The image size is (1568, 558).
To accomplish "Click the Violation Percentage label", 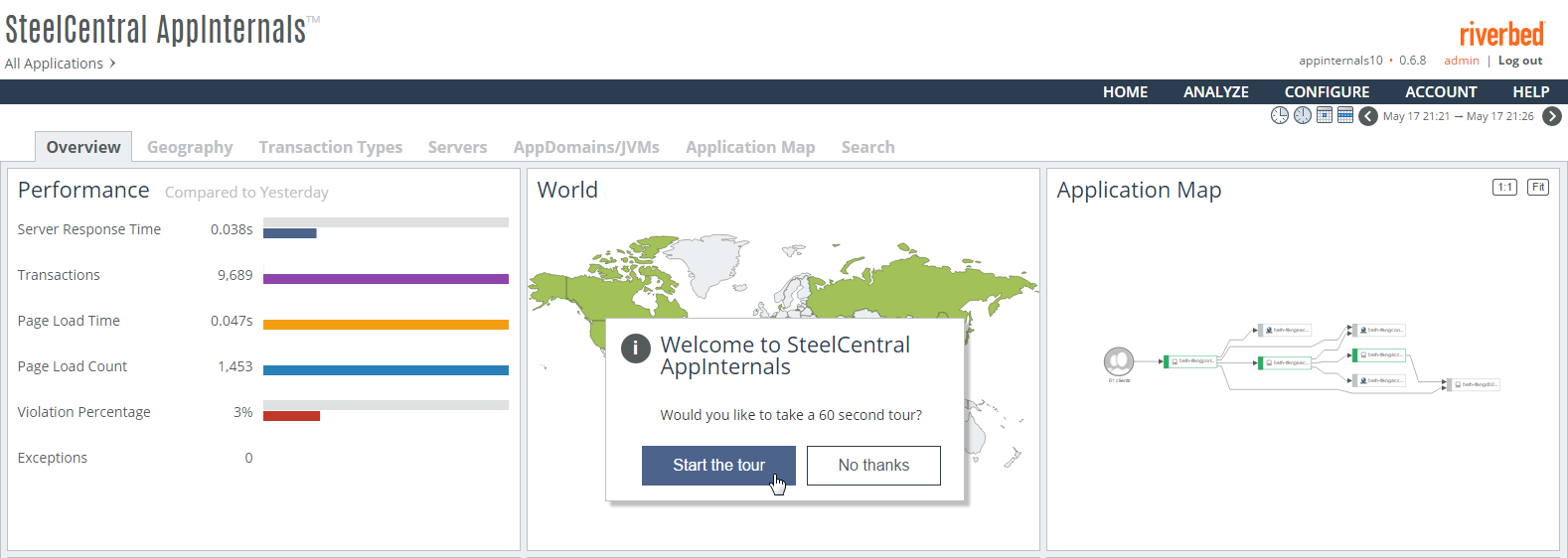I will pos(84,412).
